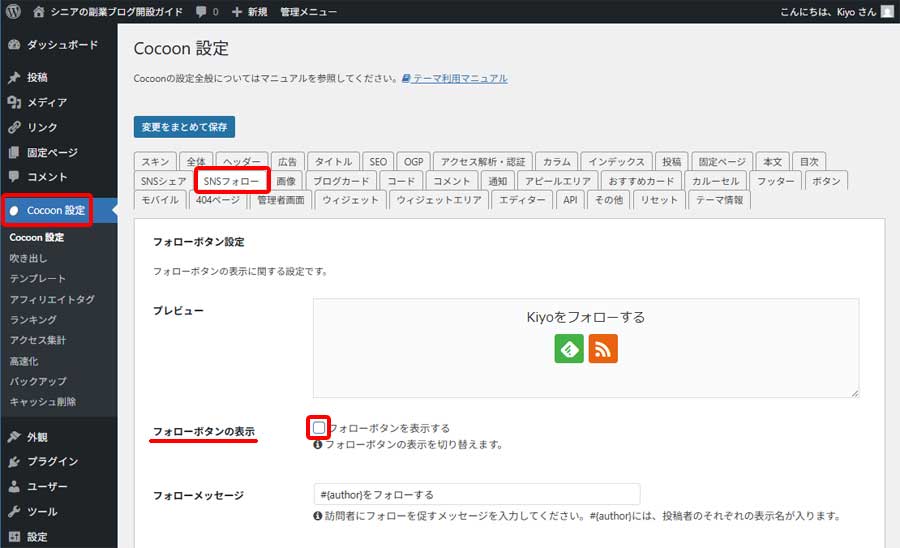Image resolution: width=900 pixels, height=548 pixels.
Task: Click the ツール wrench icon
Action: pyautogui.click(x=14, y=511)
